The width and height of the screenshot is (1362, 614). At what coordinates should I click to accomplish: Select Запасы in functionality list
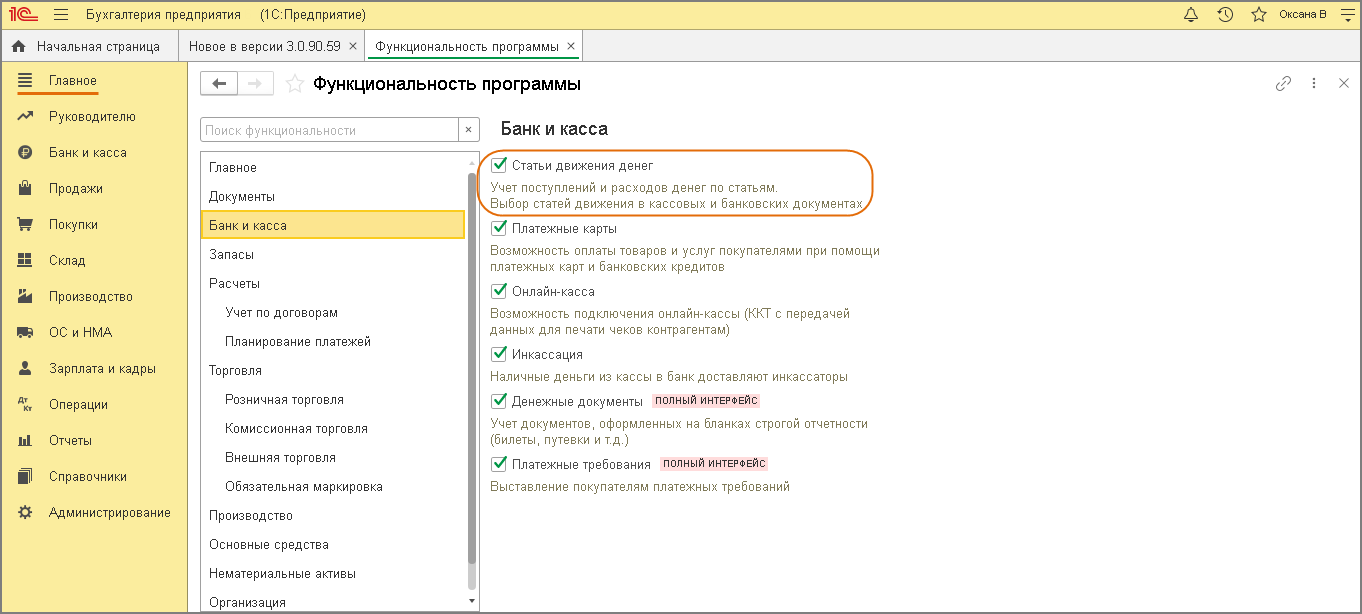click(x=333, y=254)
